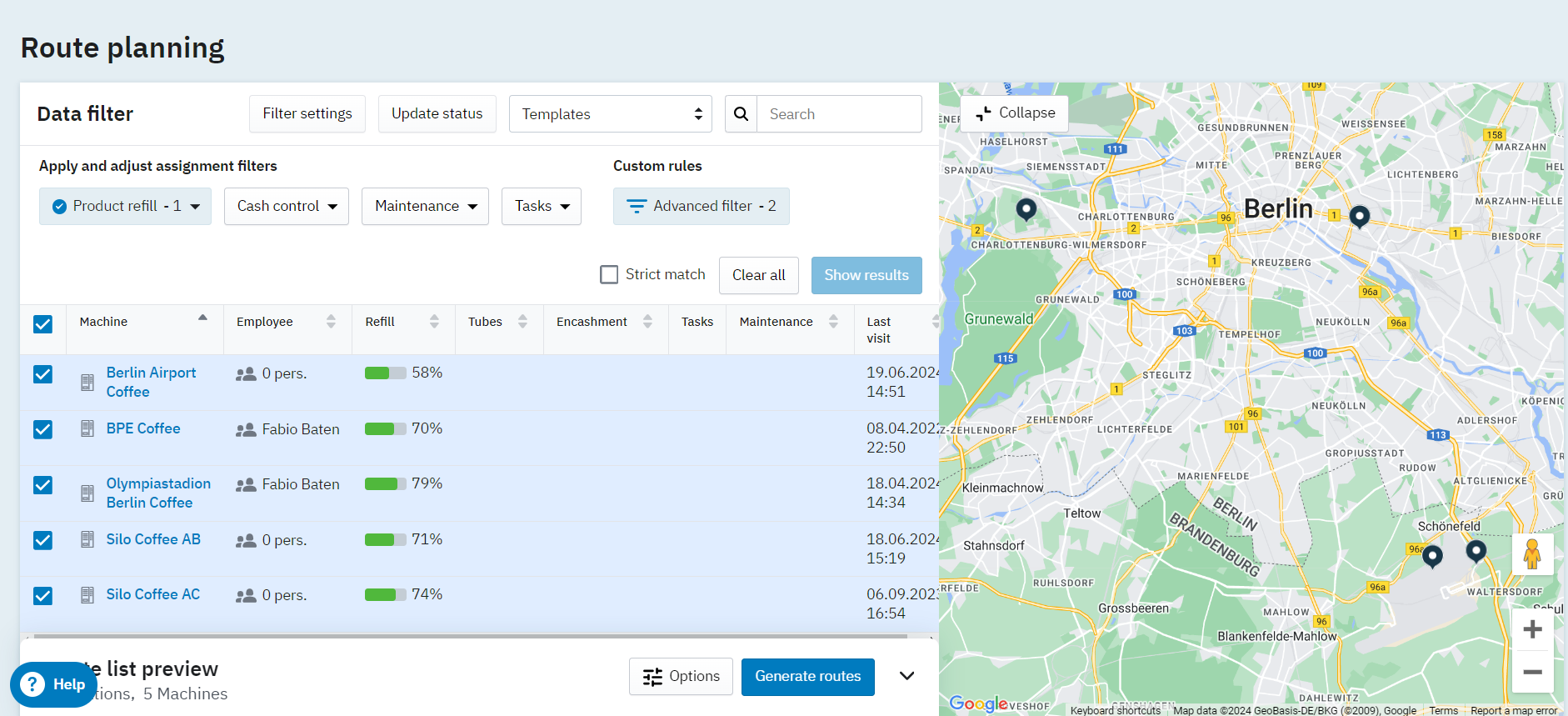Image resolution: width=1568 pixels, height=716 pixels.
Task: Click employee icon in Silo Coffee AC row
Action: (x=246, y=596)
